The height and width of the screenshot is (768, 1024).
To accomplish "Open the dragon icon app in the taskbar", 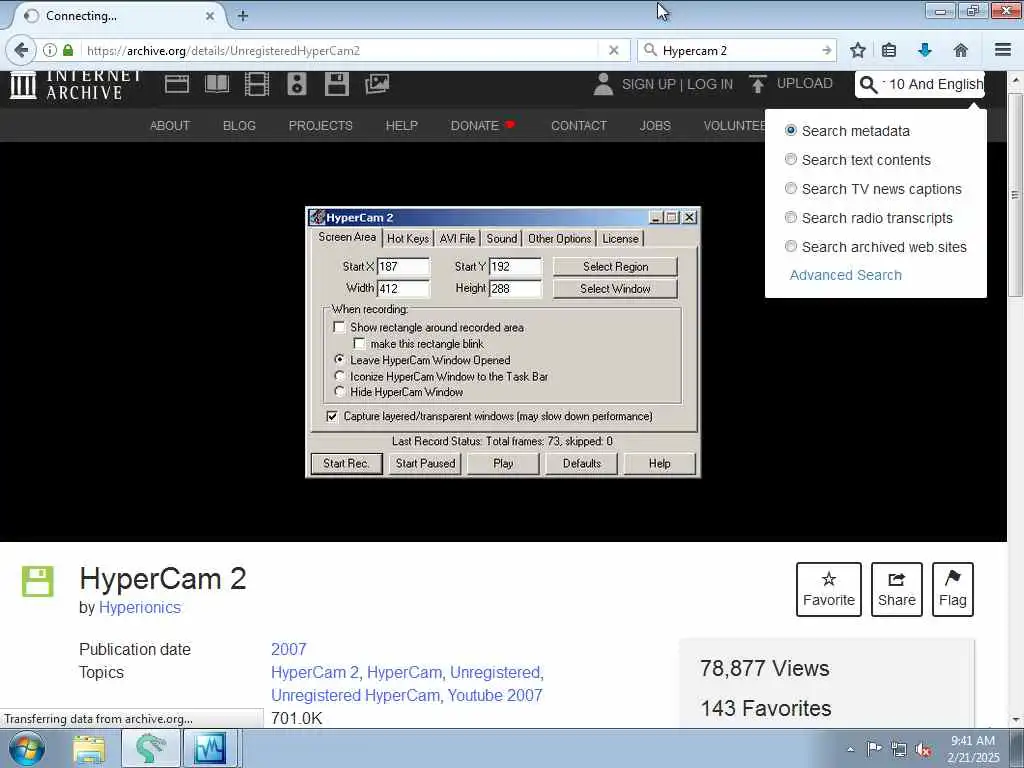I will (x=150, y=749).
